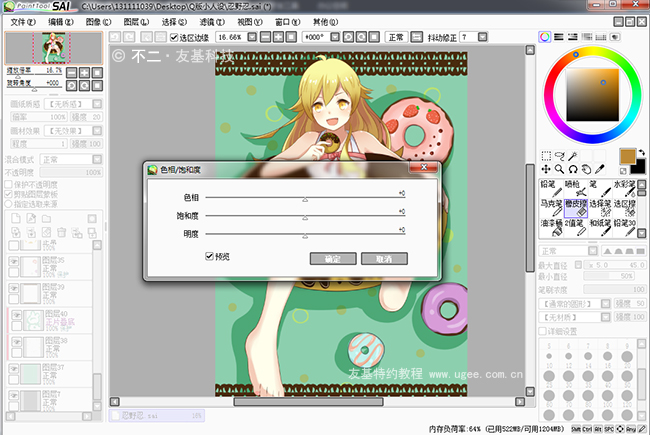Create new layer folder icon
This screenshot has height=435, width=650.
(x=46, y=218)
